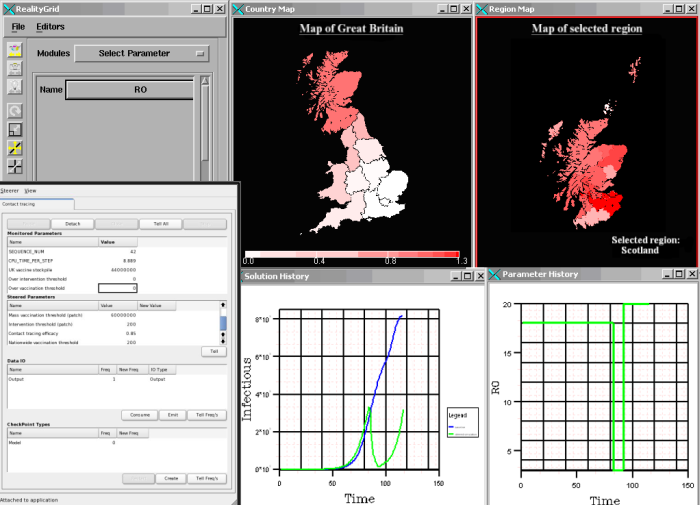Click Contact tracing efficacy row
This screenshot has width=700, height=505.
[x=91, y=334]
